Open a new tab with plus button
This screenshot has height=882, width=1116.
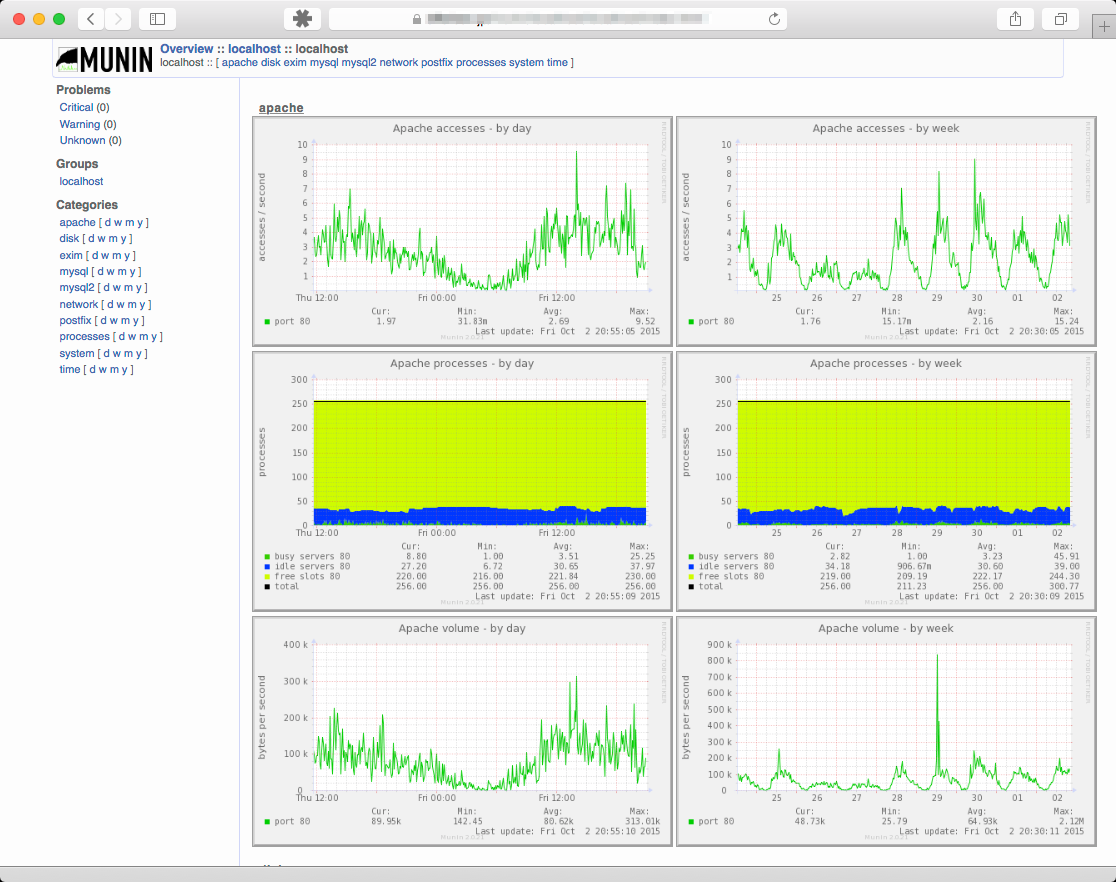(x=1104, y=26)
